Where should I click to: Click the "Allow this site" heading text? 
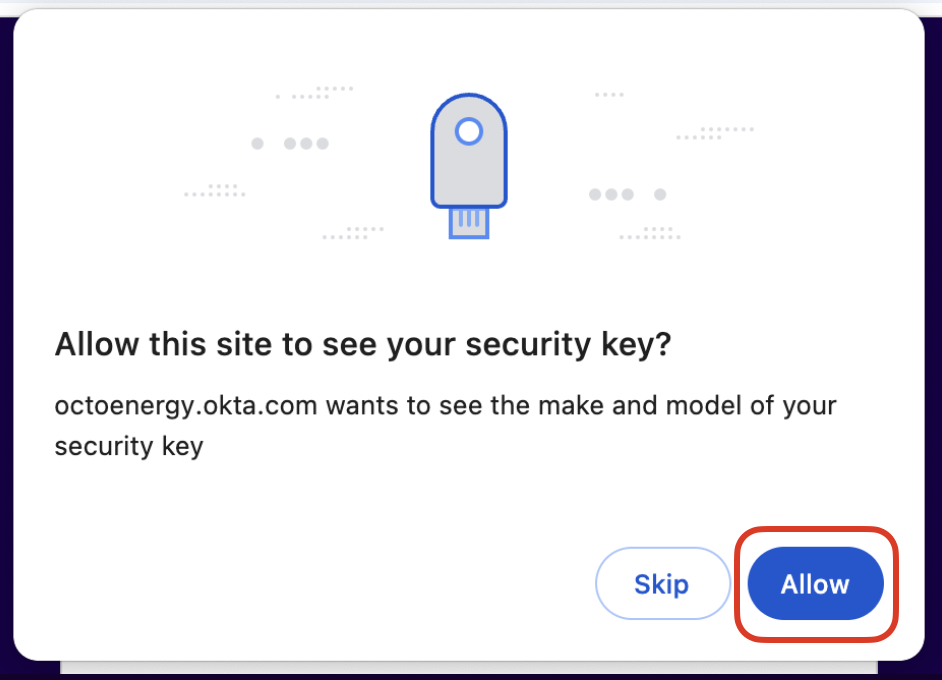click(362, 345)
